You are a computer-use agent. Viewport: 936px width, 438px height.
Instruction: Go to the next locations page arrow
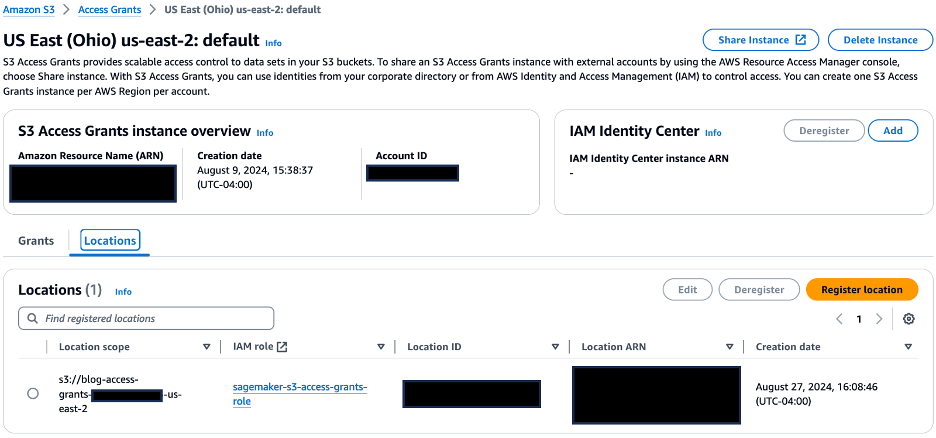click(879, 319)
